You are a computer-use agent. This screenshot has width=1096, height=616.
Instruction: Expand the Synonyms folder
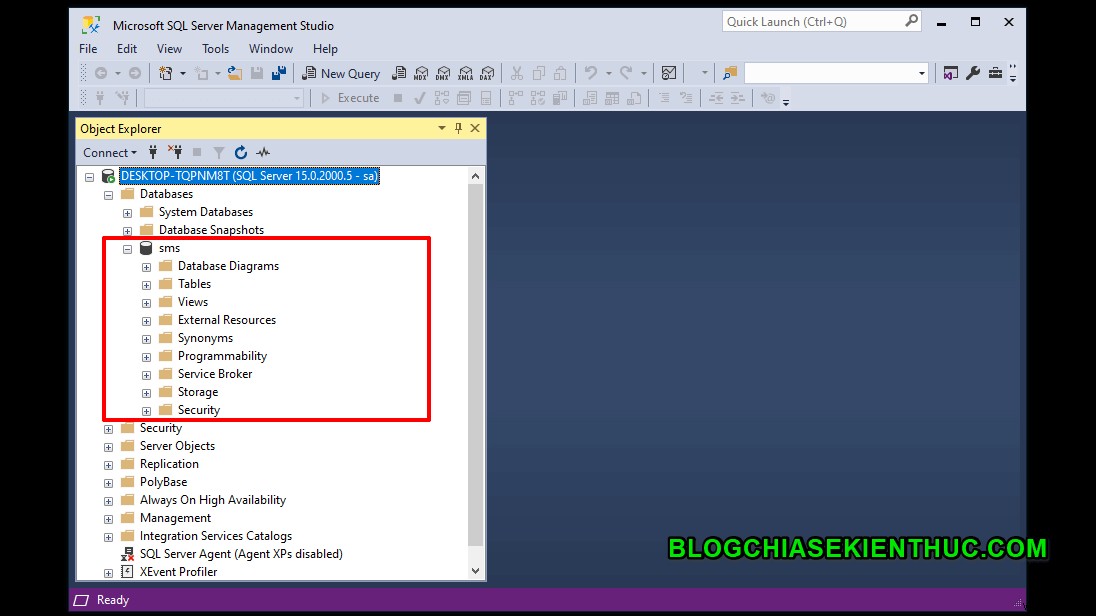click(146, 339)
